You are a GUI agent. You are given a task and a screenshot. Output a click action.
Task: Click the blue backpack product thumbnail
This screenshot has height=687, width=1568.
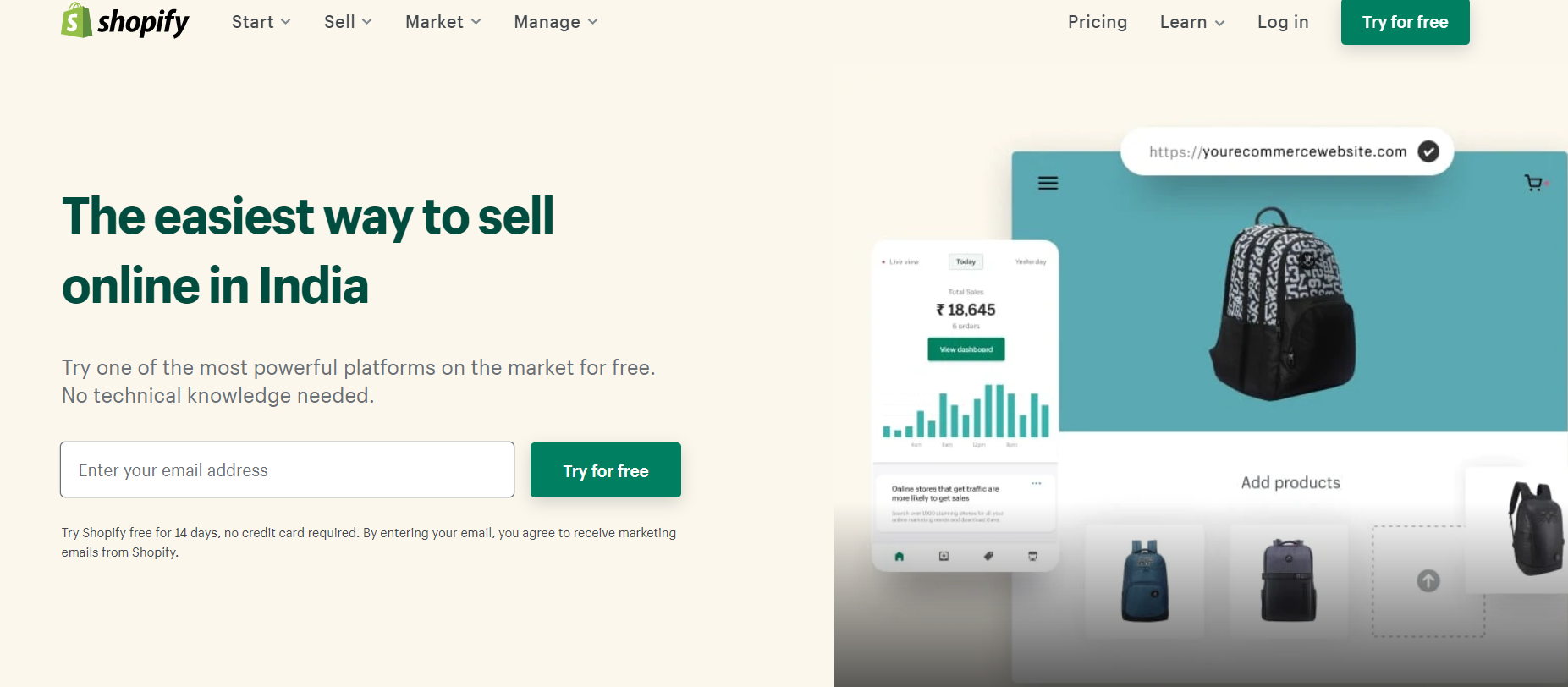click(1145, 580)
